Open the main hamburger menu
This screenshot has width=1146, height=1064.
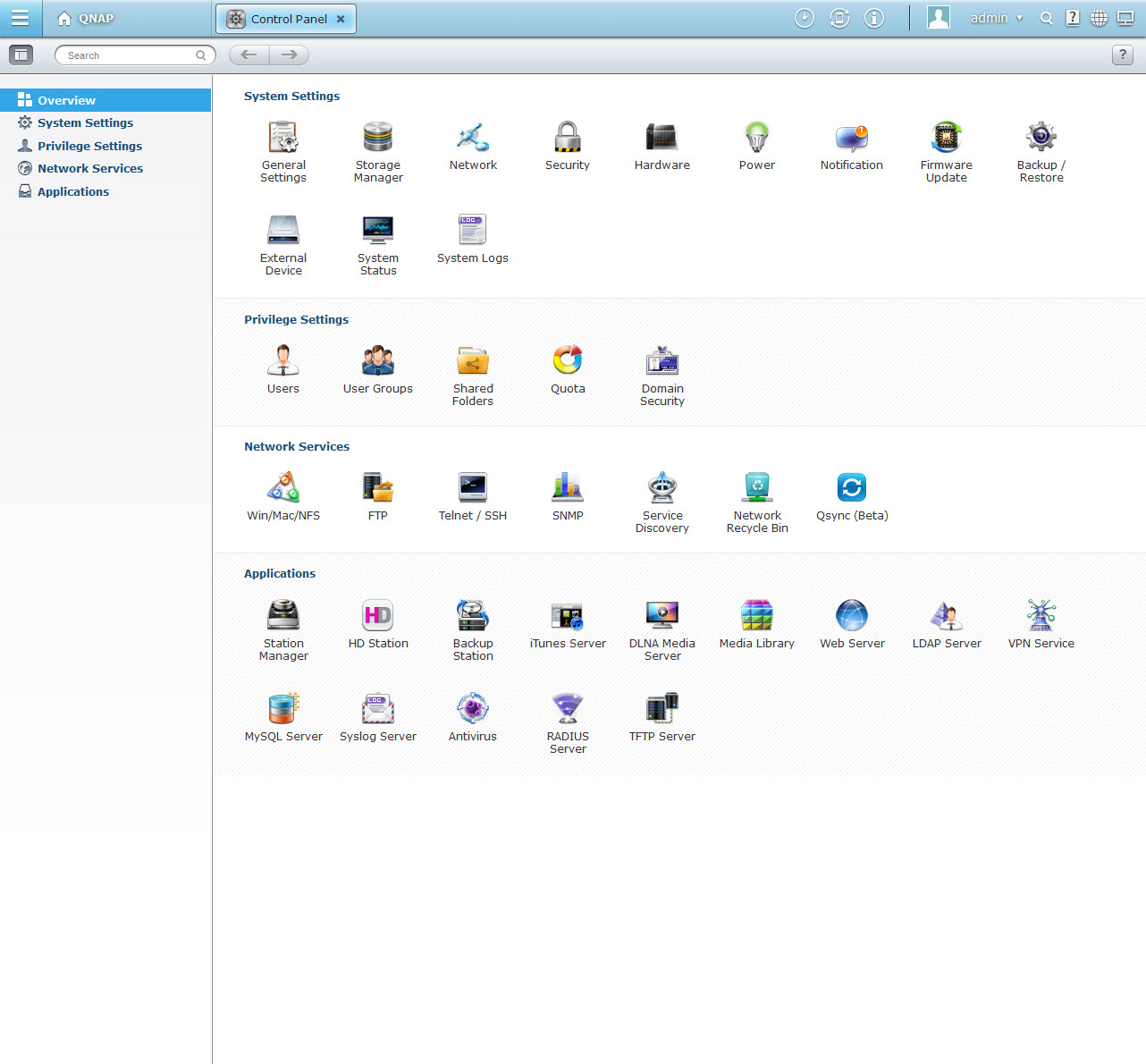click(x=20, y=19)
